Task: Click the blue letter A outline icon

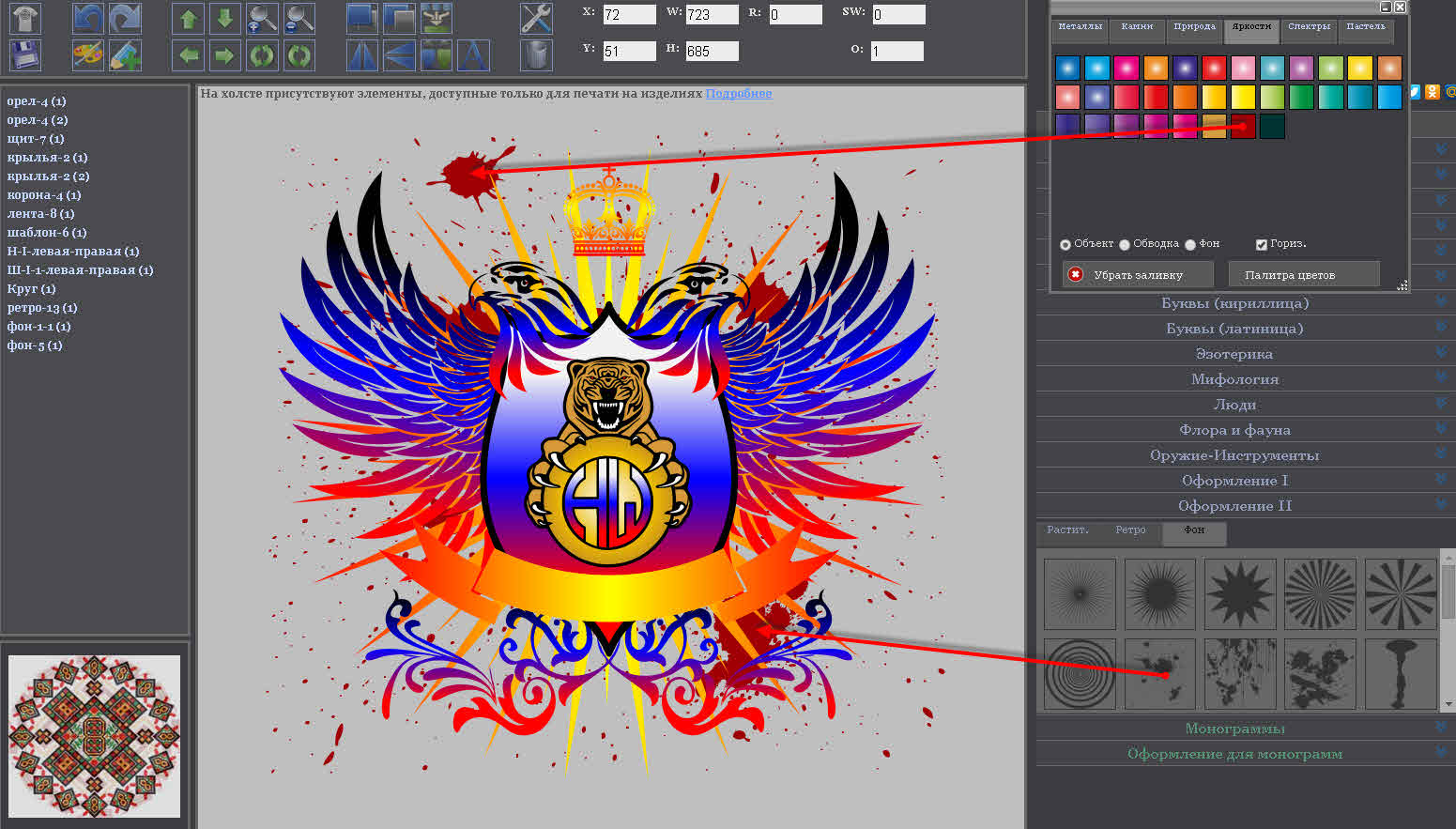Action: pos(473,55)
